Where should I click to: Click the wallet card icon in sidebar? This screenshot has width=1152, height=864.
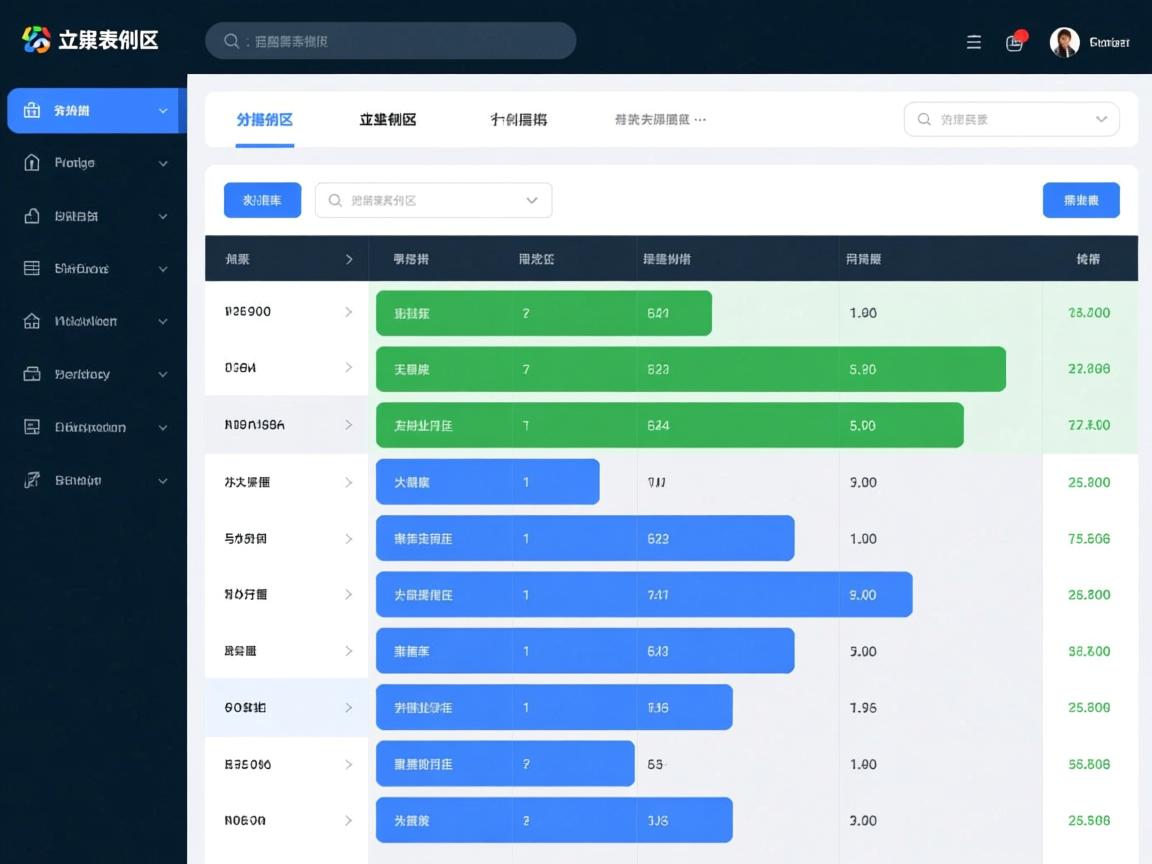[32, 374]
